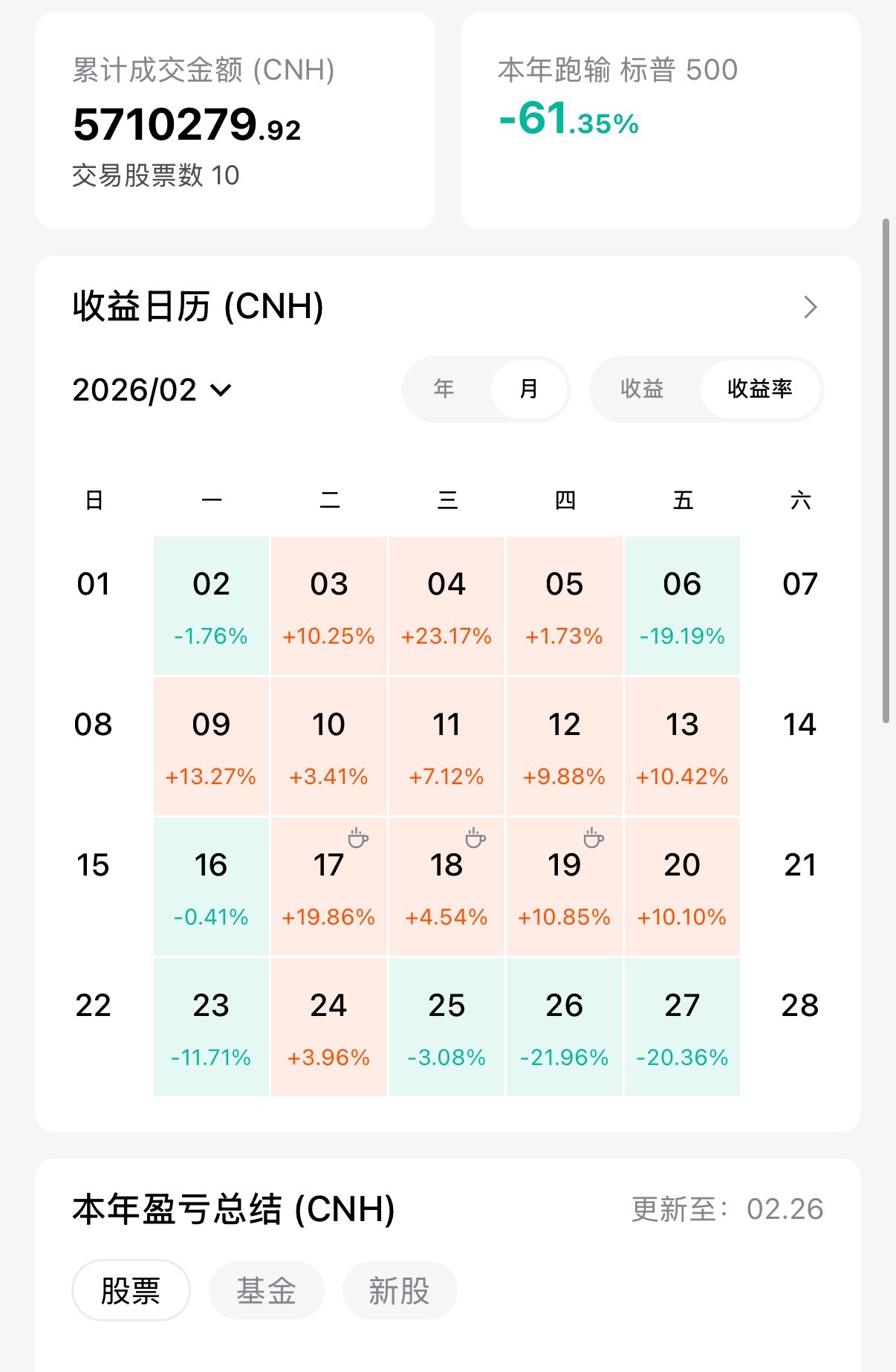
Task: Click the vertical scrollbar on the right
Action: pos(886,470)
